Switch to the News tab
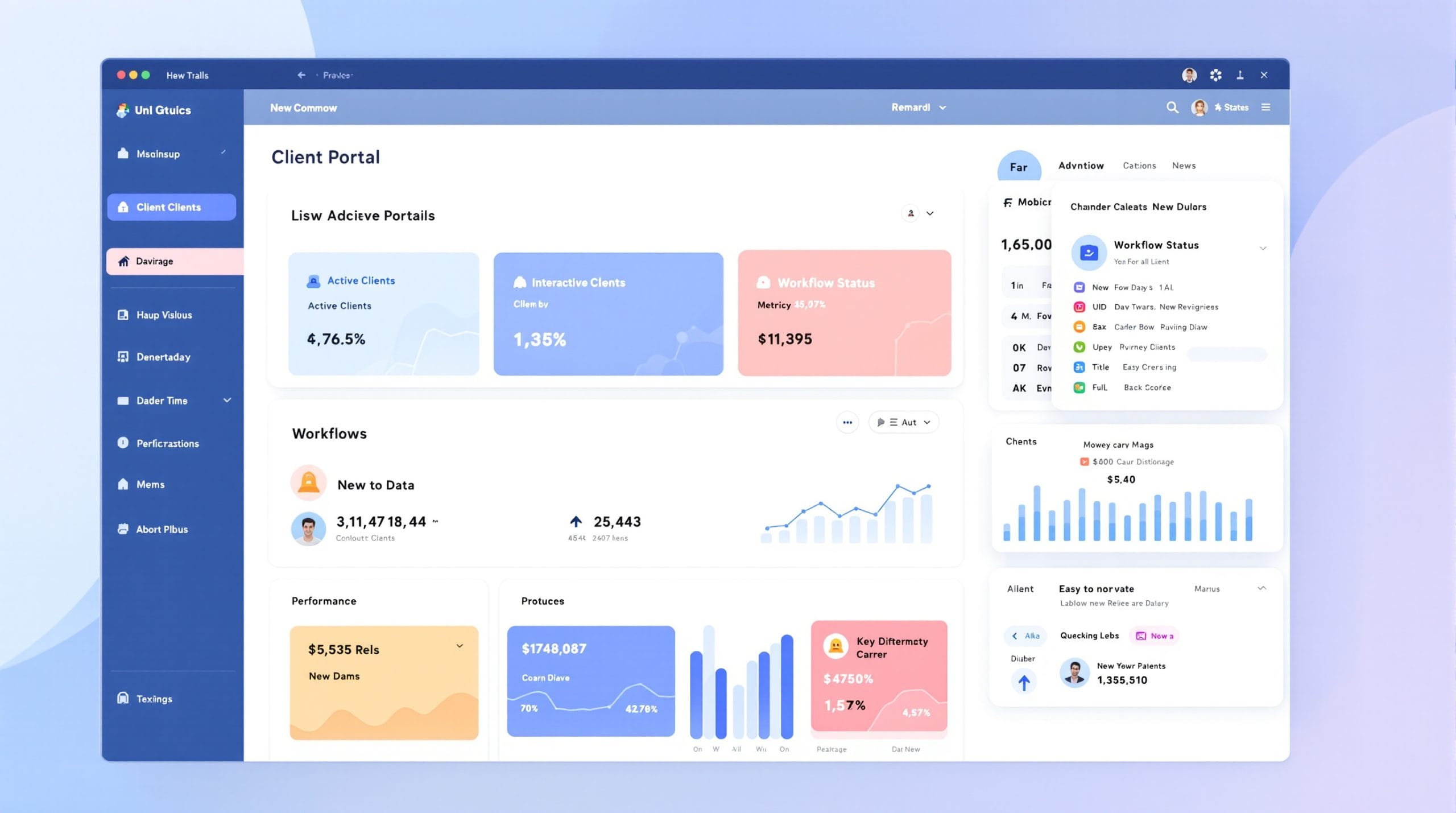 tap(1184, 166)
